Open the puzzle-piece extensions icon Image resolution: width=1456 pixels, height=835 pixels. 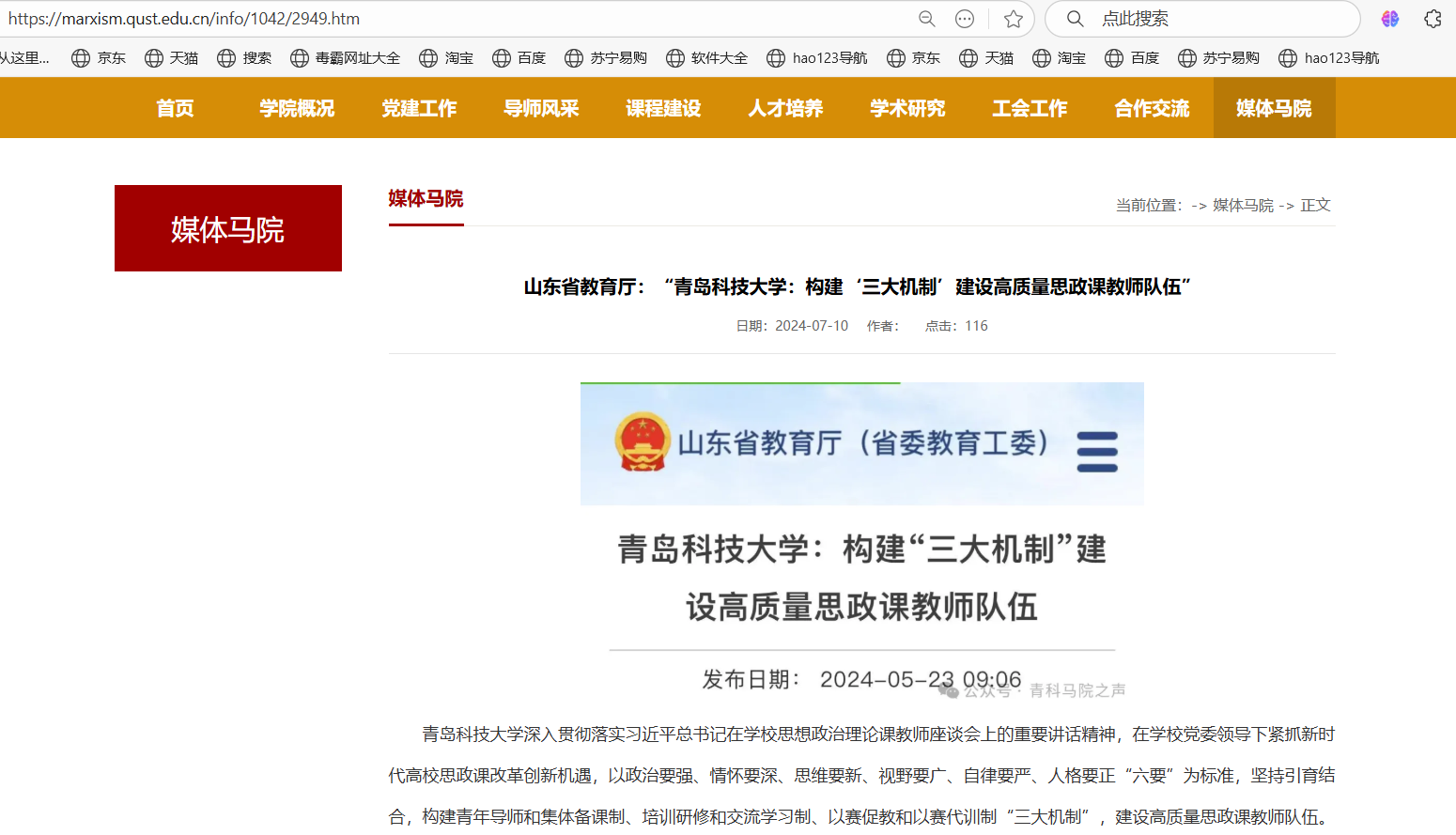point(1433,19)
